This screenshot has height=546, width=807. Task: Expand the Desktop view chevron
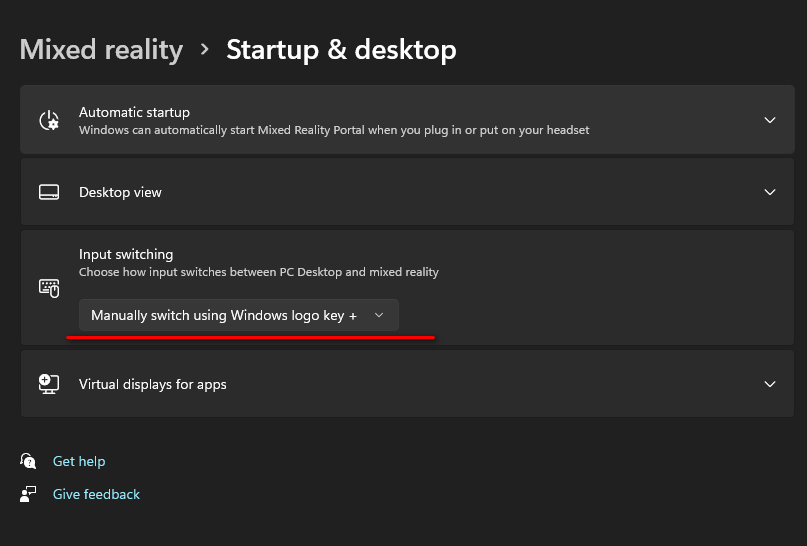[769, 192]
